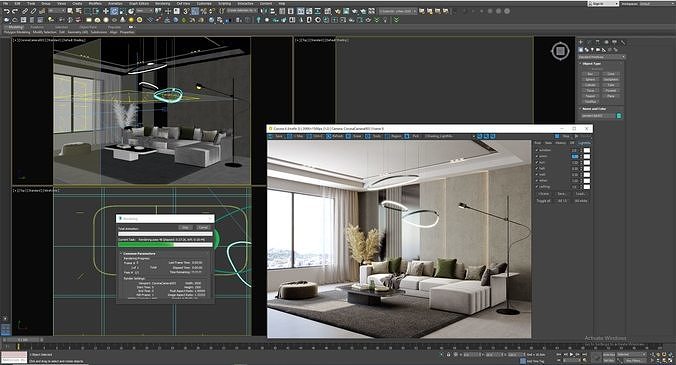Activate the Select and Move tool
The width and height of the screenshot is (676, 365).
(106, 11)
